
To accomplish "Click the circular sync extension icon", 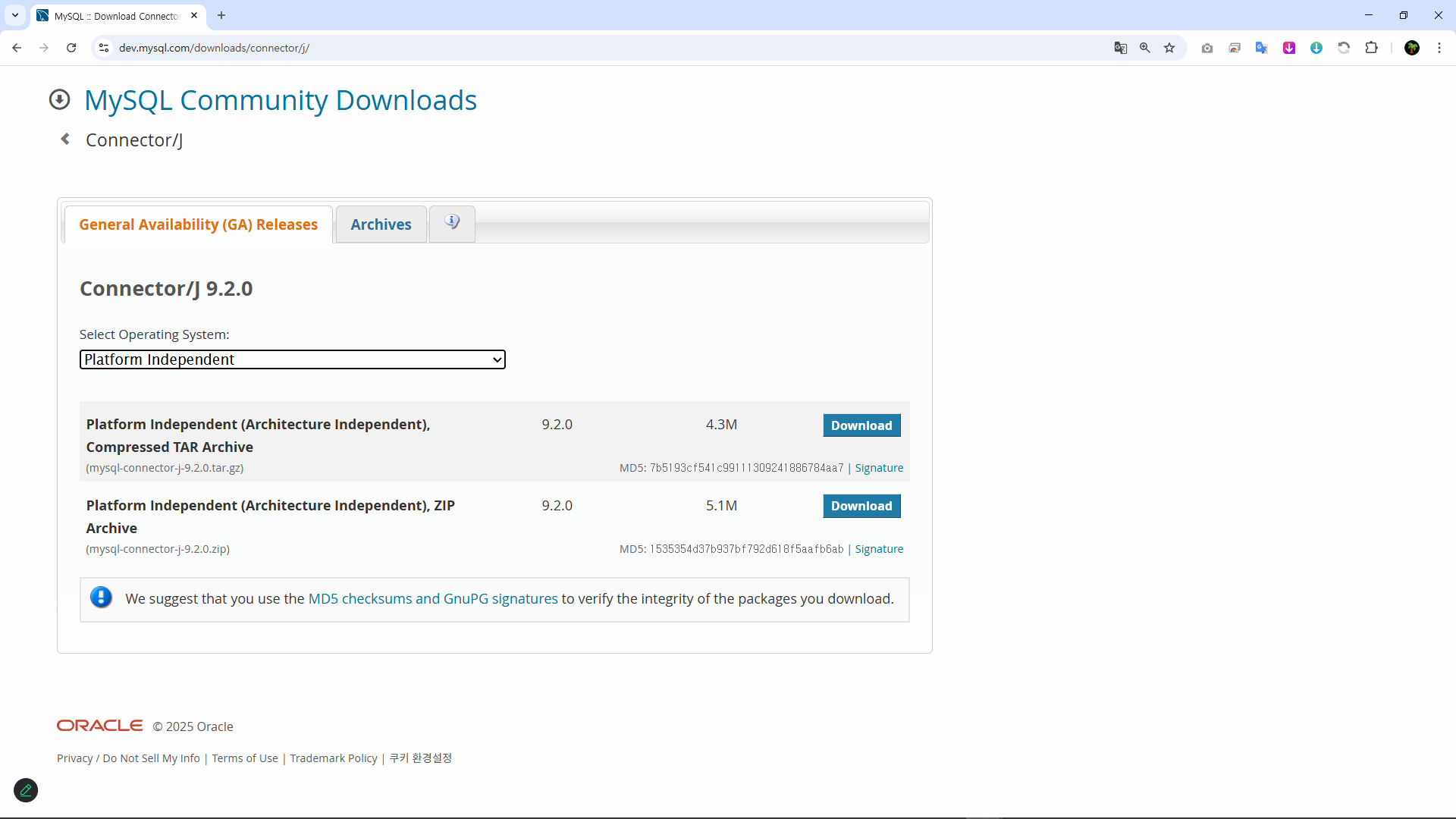I will [x=1344, y=48].
